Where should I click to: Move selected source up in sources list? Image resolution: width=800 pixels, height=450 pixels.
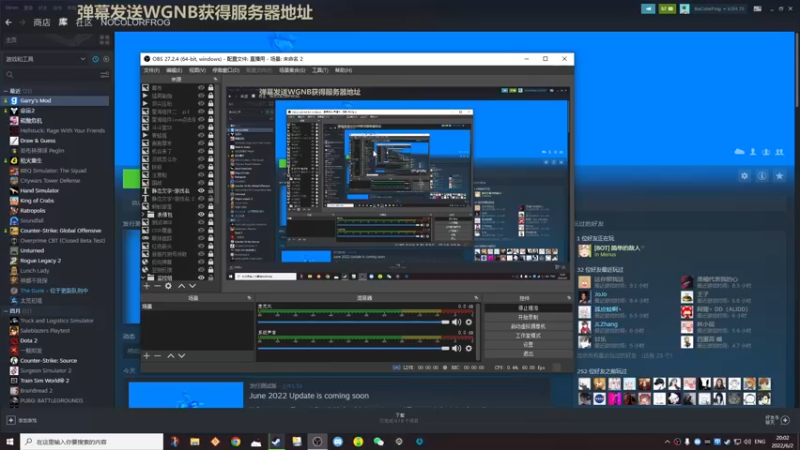[x=181, y=286]
